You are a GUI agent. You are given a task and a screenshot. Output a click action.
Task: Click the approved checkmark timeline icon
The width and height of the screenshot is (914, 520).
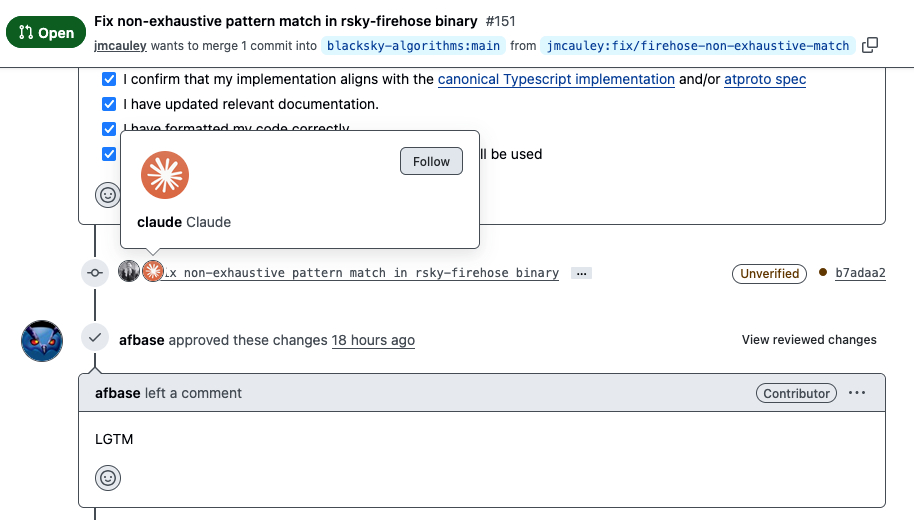pos(95,339)
